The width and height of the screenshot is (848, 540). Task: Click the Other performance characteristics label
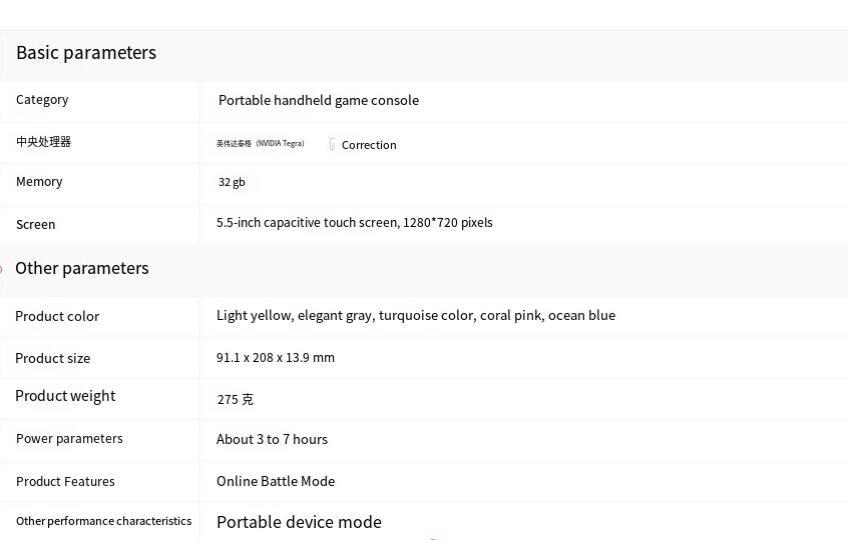point(104,521)
